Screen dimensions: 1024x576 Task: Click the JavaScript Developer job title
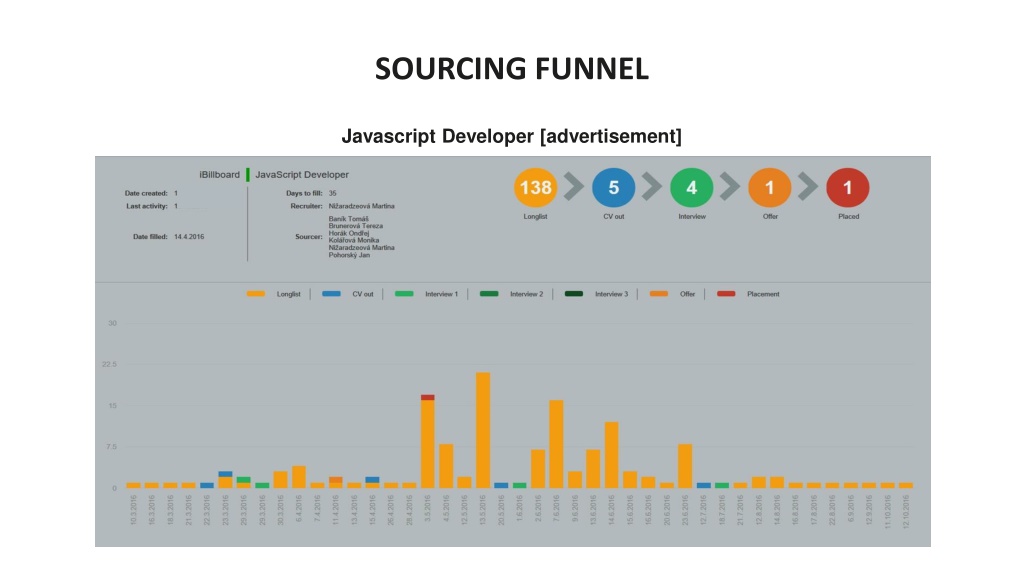[x=302, y=174]
